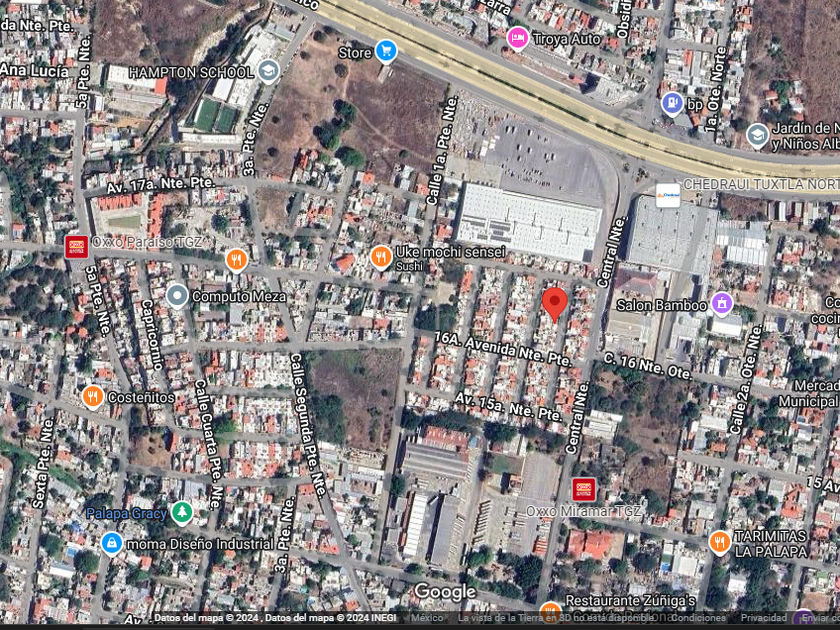The width and height of the screenshot is (840, 630).
Task: Click the Store shopping cart marker
Action: [x=386, y=51]
